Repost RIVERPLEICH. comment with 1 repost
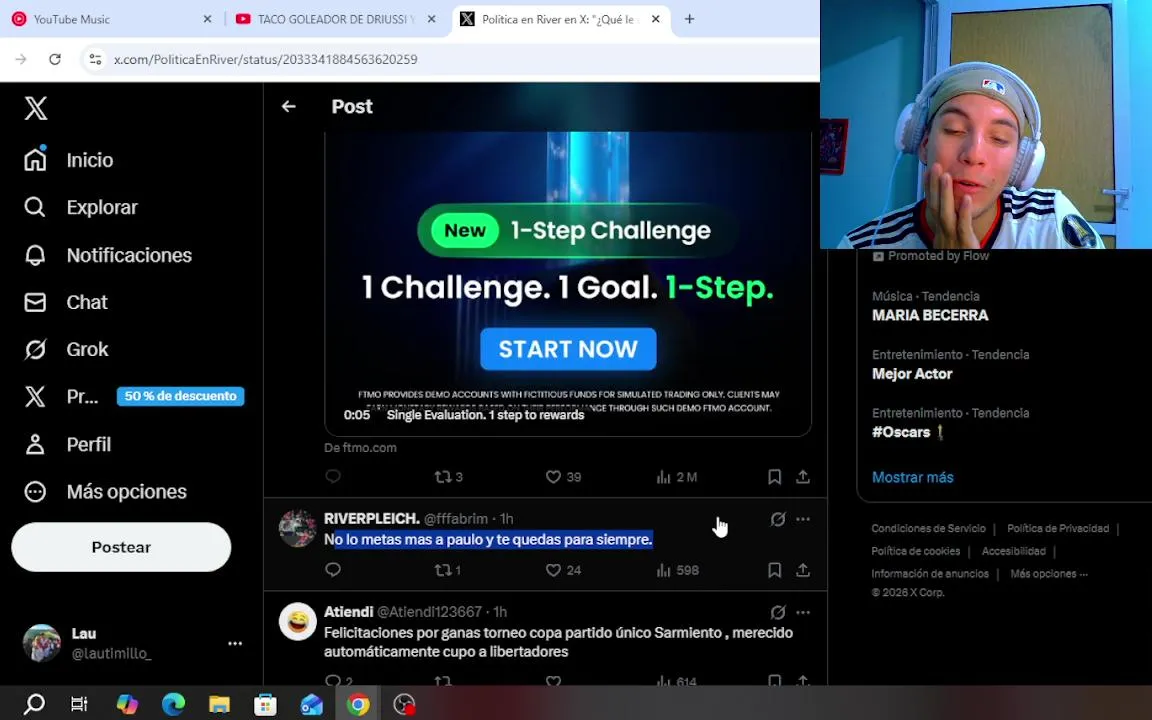 [448, 570]
